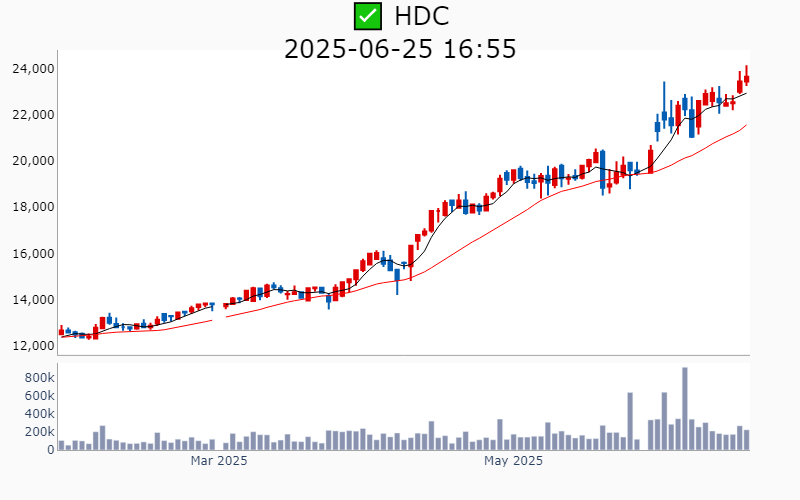
Task: Click the May 2025 date axis label
Action: pyautogui.click(x=513, y=461)
